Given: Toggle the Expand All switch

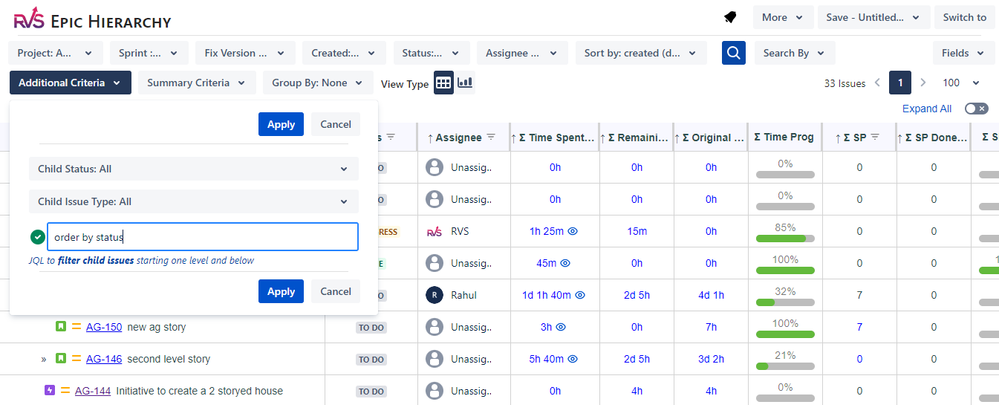Looking at the screenshot, I should pos(976,109).
